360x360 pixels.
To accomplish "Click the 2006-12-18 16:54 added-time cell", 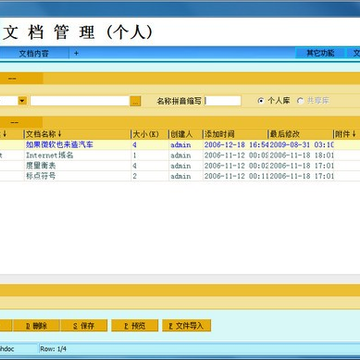I will [236, 145].
